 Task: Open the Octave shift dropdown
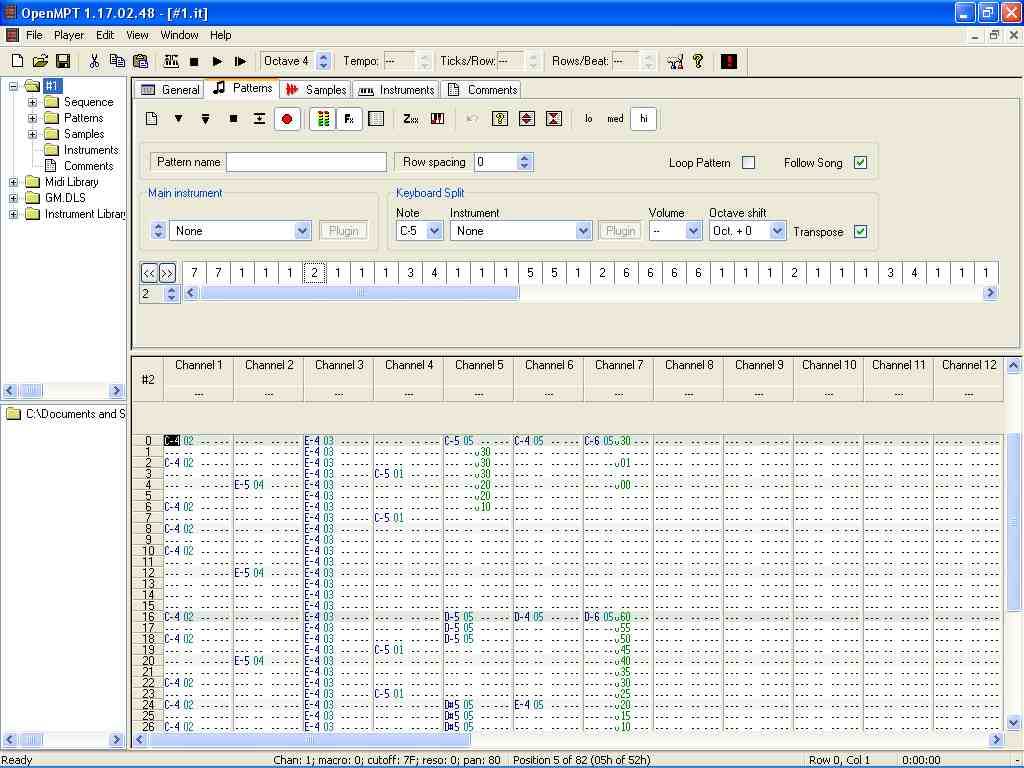point(777,231)
